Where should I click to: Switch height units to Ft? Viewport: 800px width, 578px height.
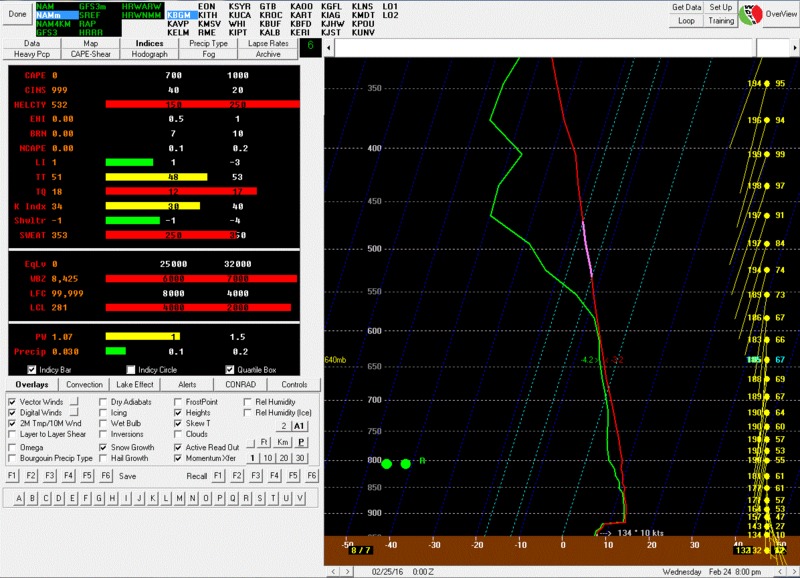[x=264, y=442]
